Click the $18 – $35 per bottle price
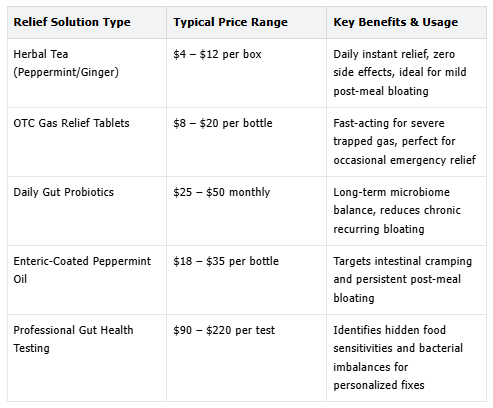The image size is (493, 408). [x=226, y=261]
